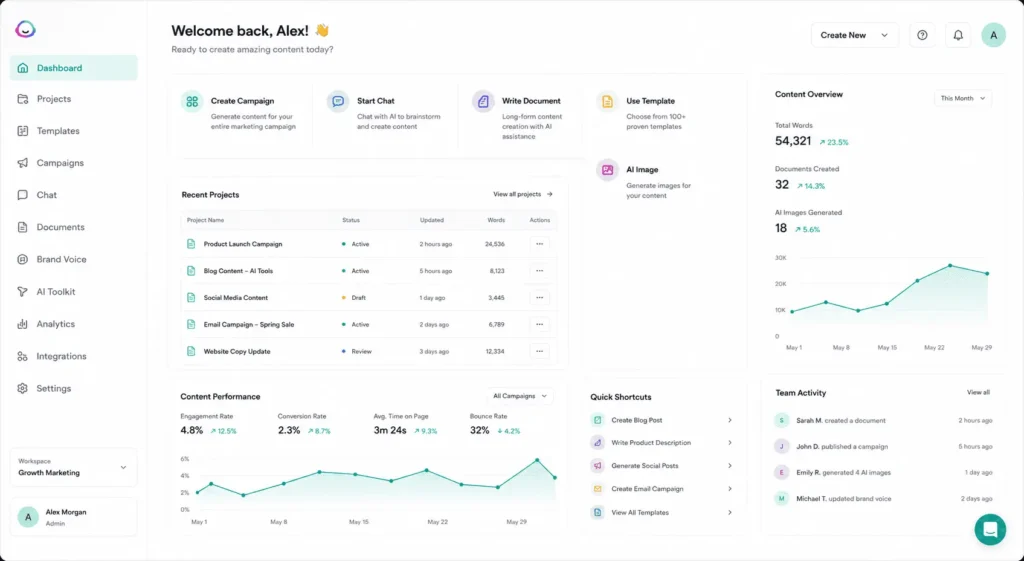This screenshot has height=561, width=1024.
Task: Open the Create Email Campaign shortcut
Action: (662, 489)
